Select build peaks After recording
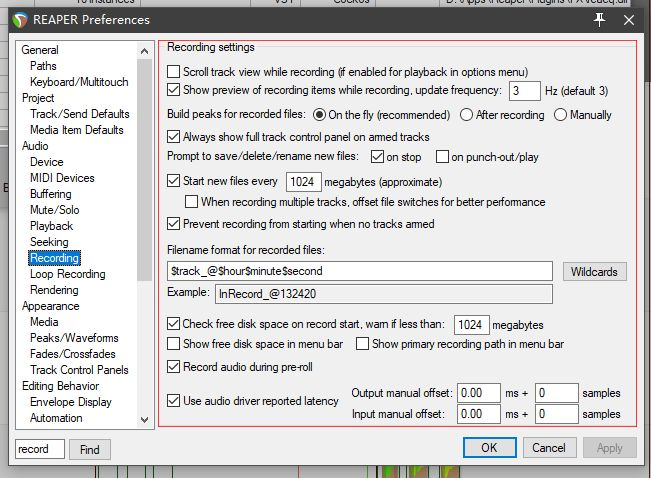 pyautogui.click(x=466, y=115)
